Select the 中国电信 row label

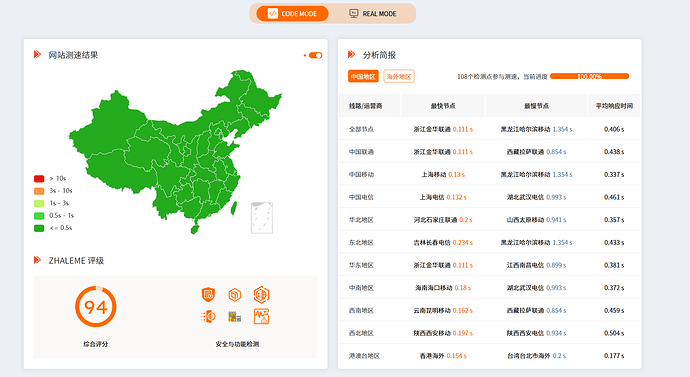point(361,197)
